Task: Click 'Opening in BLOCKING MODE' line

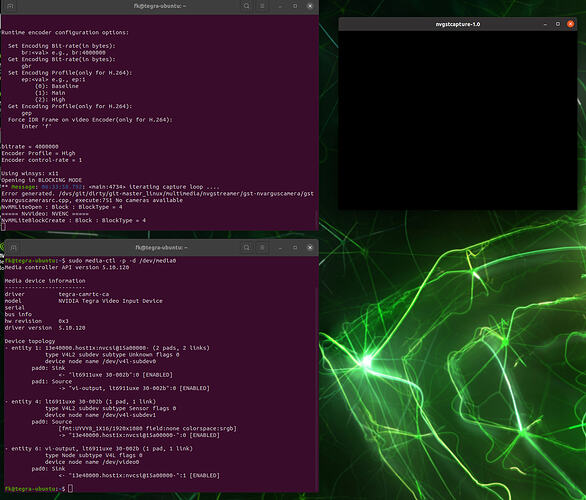Action: [41, 180]
